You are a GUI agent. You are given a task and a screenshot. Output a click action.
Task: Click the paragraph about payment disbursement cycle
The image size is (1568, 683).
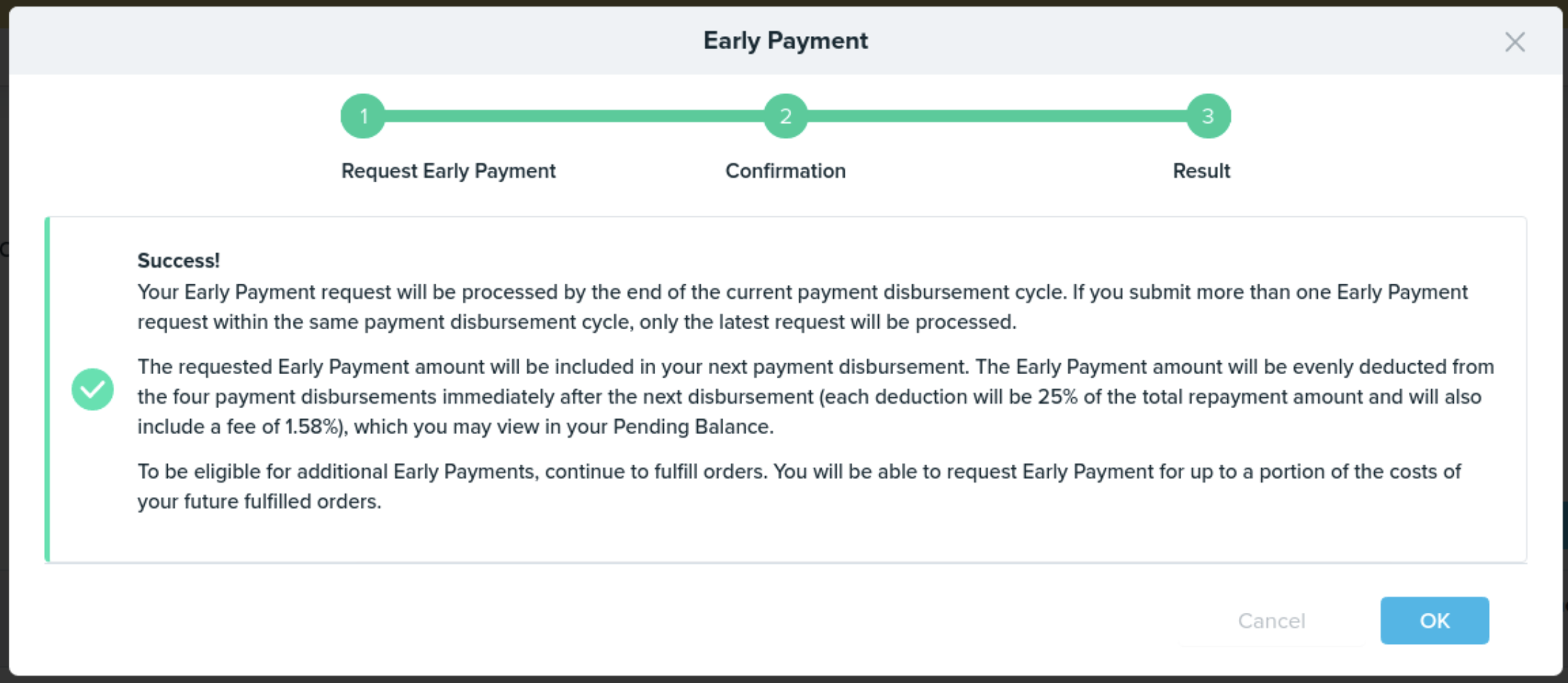point(803,307)
